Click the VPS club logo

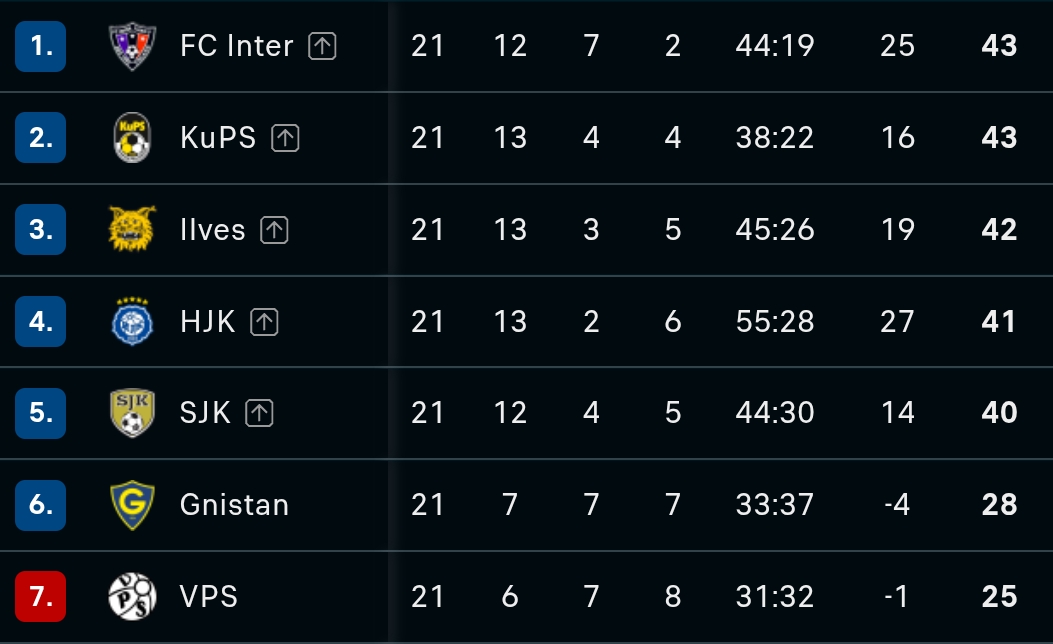132,596
